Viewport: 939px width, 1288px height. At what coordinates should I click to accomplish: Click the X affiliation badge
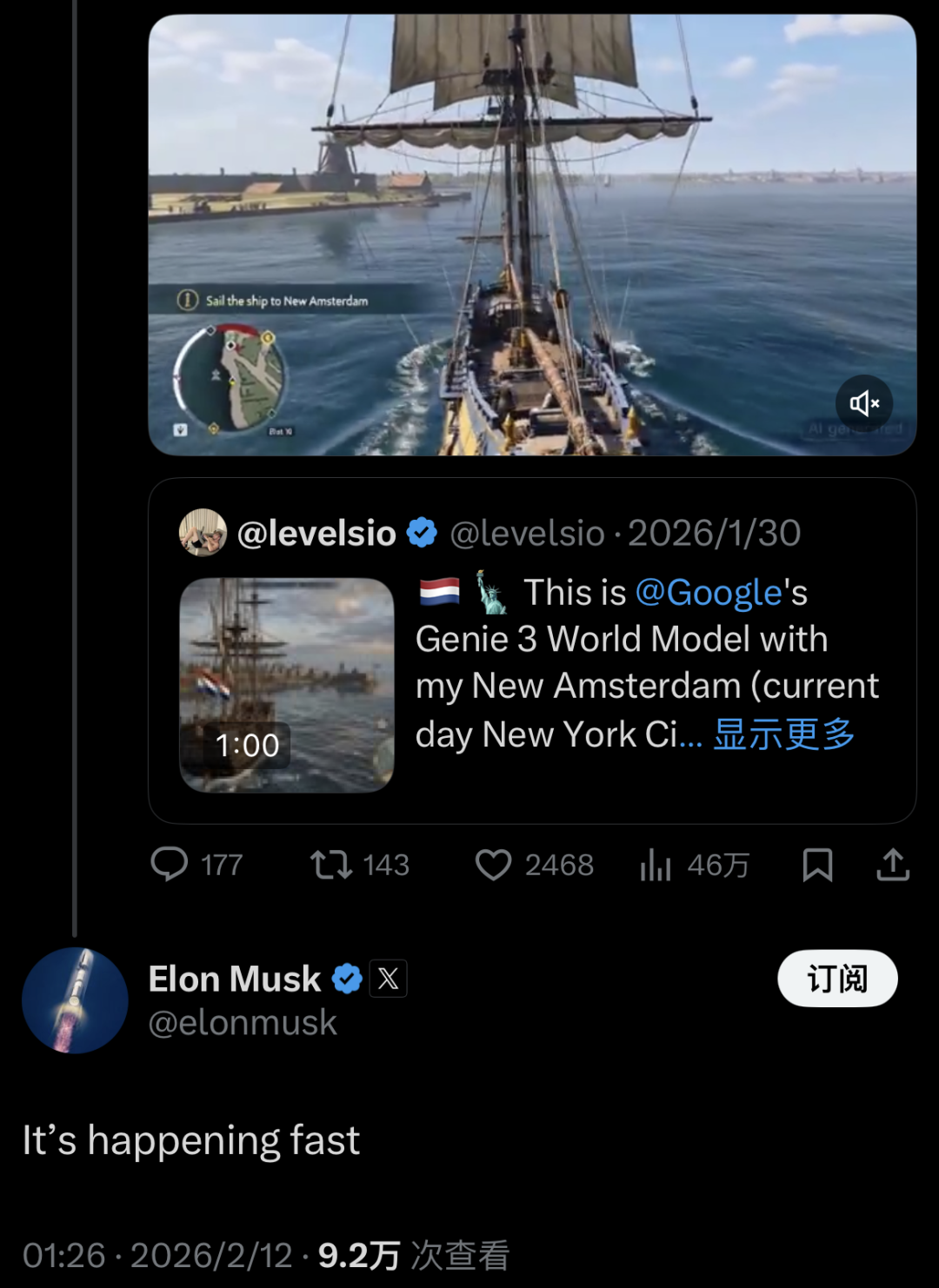[x=389, y=979]
